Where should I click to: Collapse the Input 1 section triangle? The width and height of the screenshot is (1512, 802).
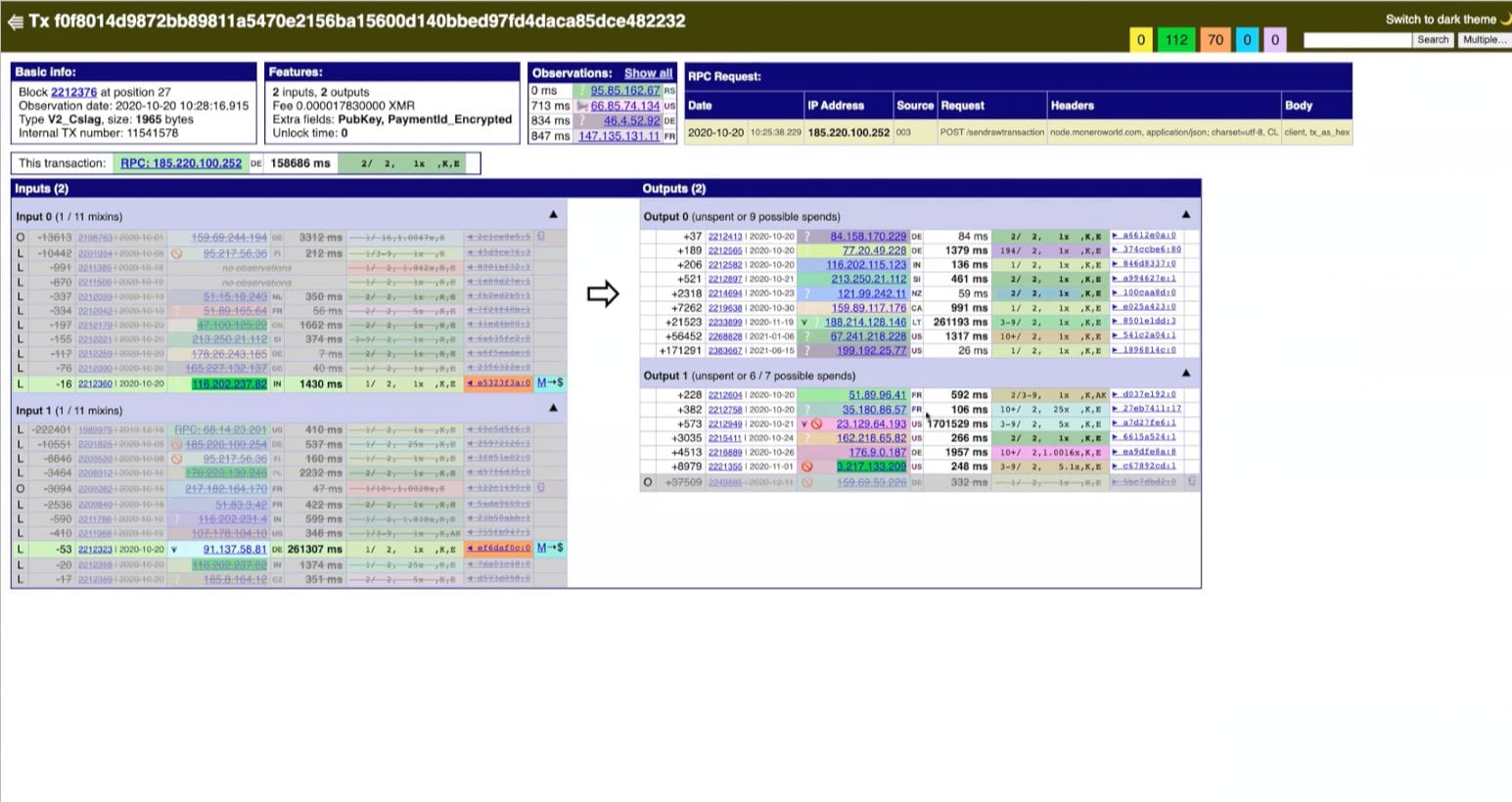tap(553, 409)
